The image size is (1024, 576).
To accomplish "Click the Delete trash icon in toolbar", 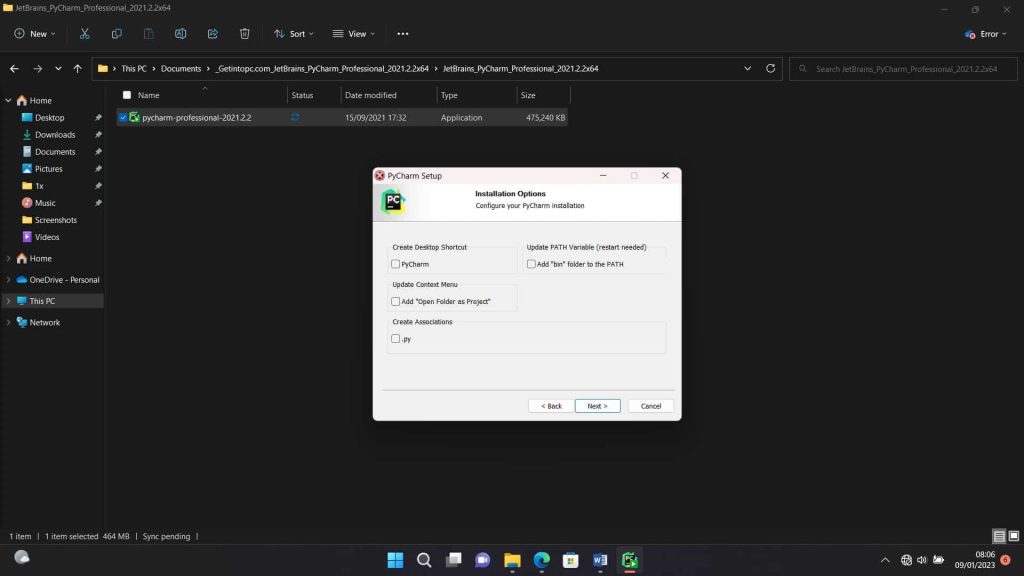I will [x=245, y=33].
